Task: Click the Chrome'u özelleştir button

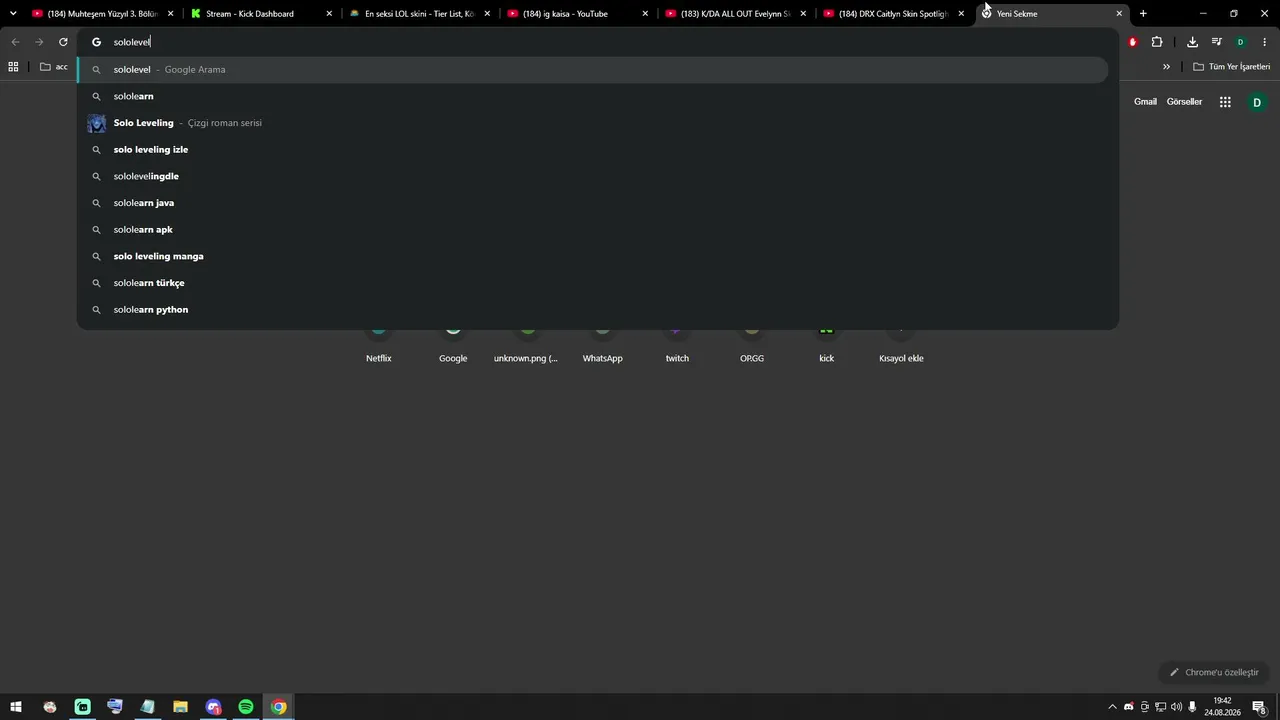Action: pos(1214,672)
